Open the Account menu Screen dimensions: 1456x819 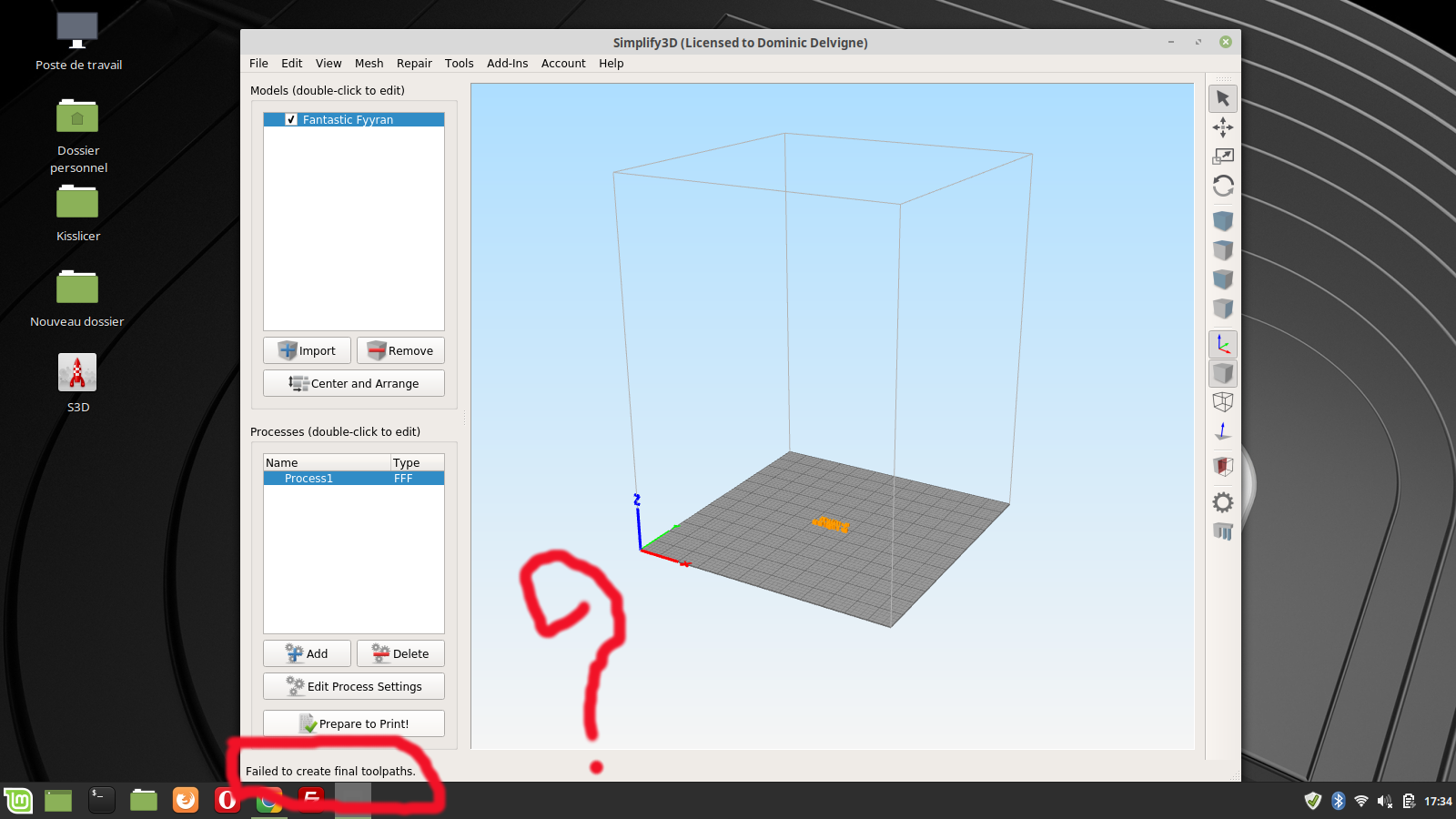(563, 64)
